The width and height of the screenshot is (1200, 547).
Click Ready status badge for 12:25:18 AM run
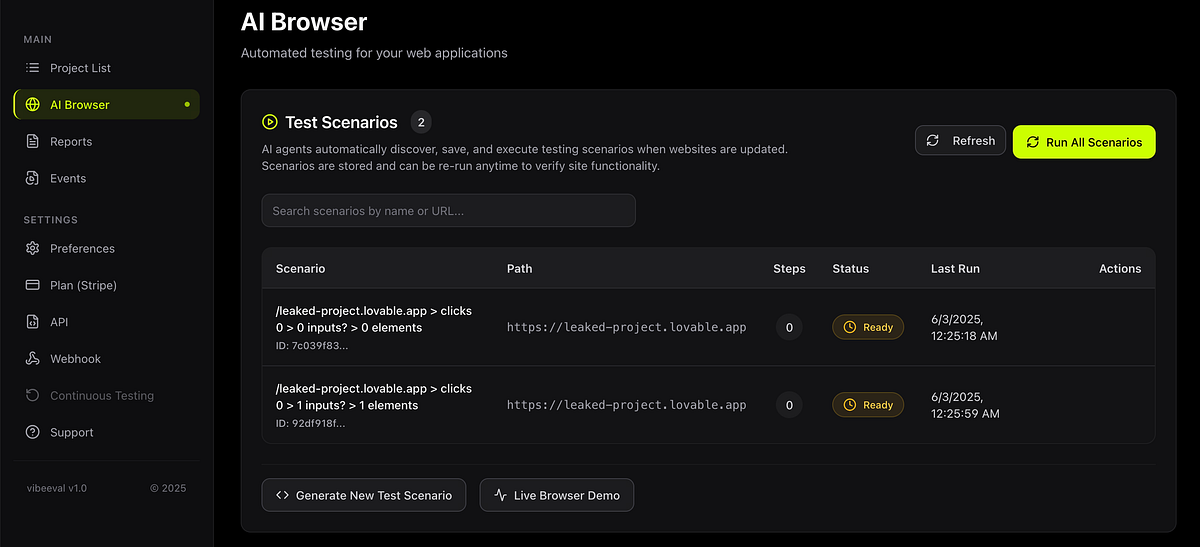(868, 327)
